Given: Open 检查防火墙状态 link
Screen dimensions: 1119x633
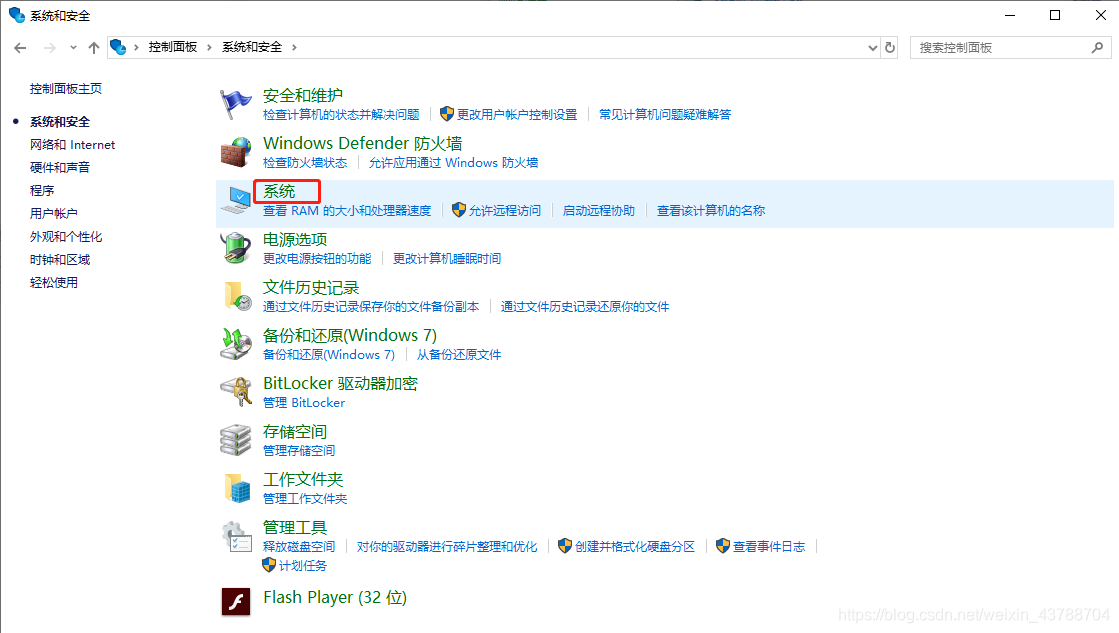Looking at the screenshot, I should pyautogui.click(x=305, y=163).
